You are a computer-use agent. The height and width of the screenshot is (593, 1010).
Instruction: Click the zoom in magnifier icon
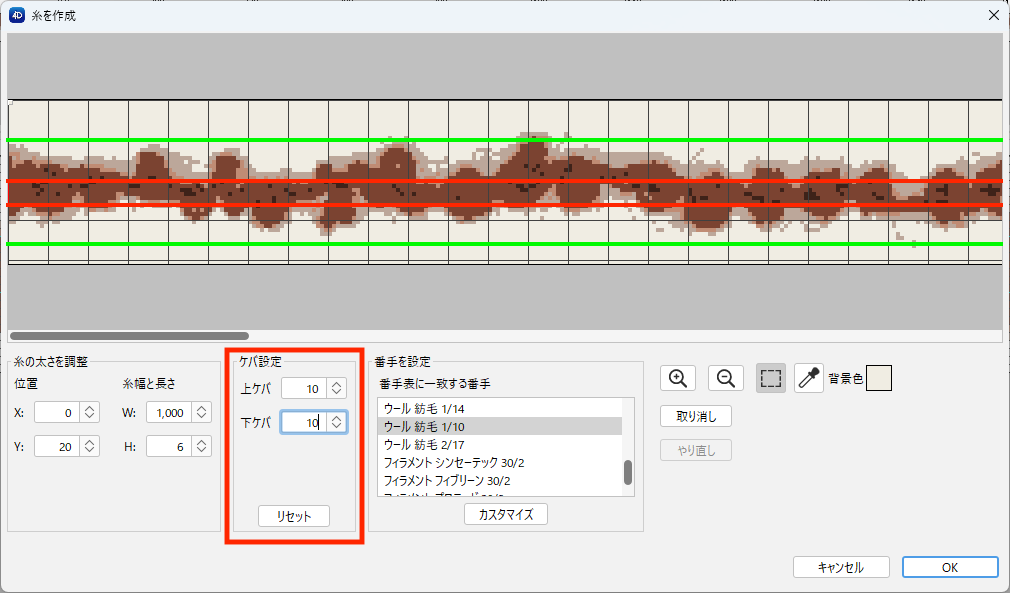[x=678, y=378]
